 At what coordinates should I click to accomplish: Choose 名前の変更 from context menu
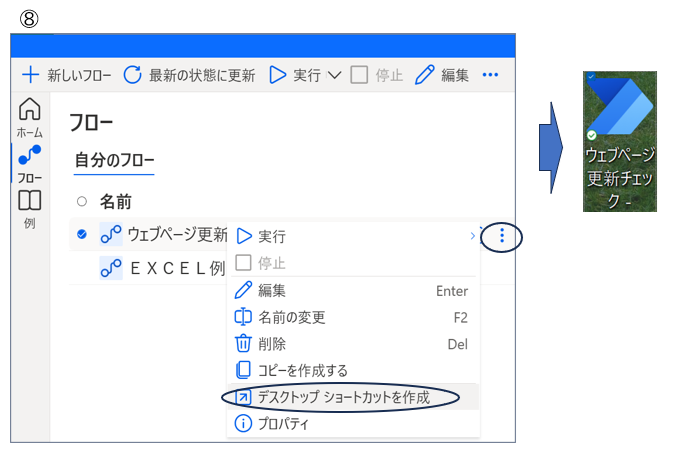292,317
